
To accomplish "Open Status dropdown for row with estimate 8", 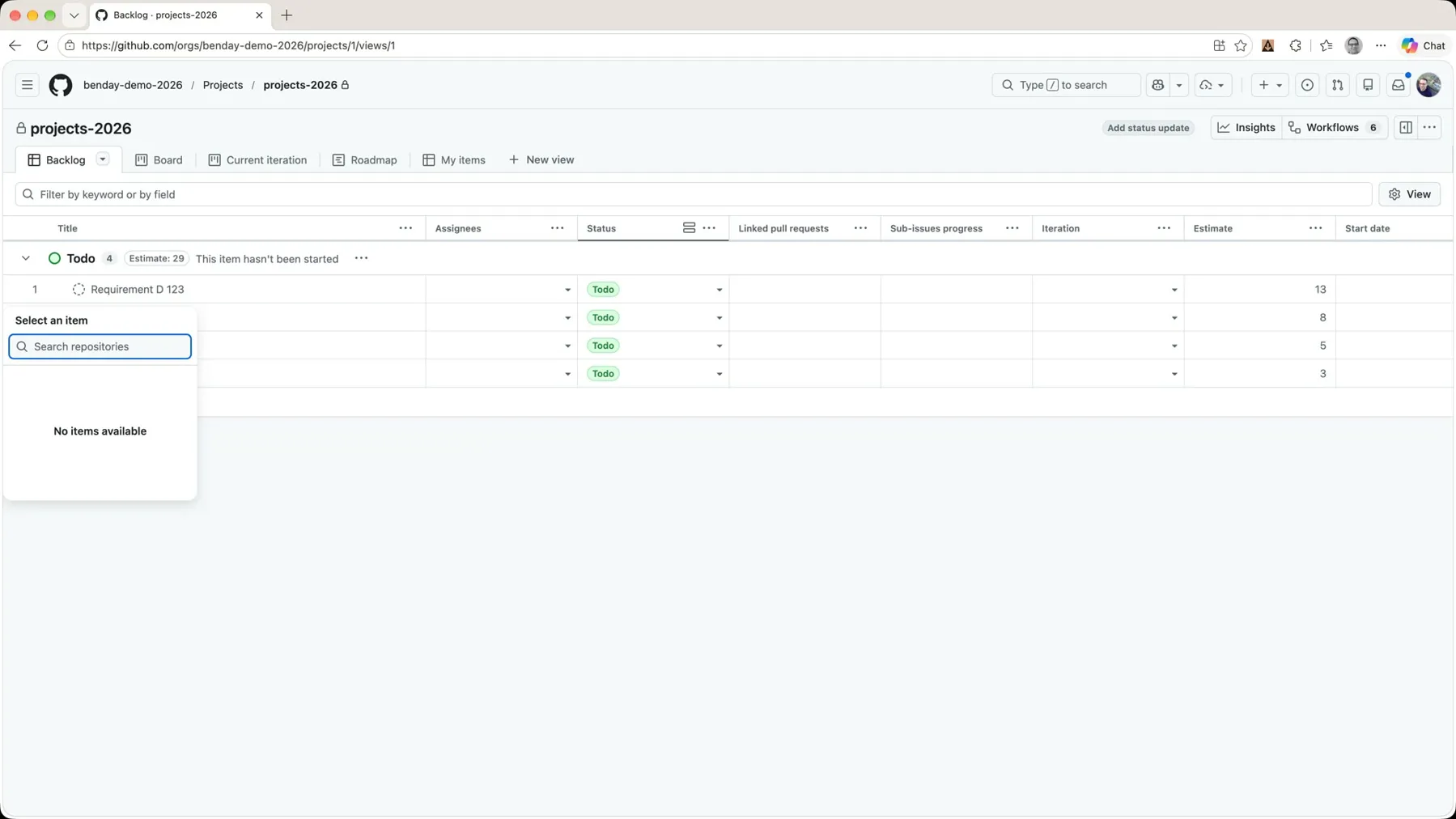I will [719, 318].
